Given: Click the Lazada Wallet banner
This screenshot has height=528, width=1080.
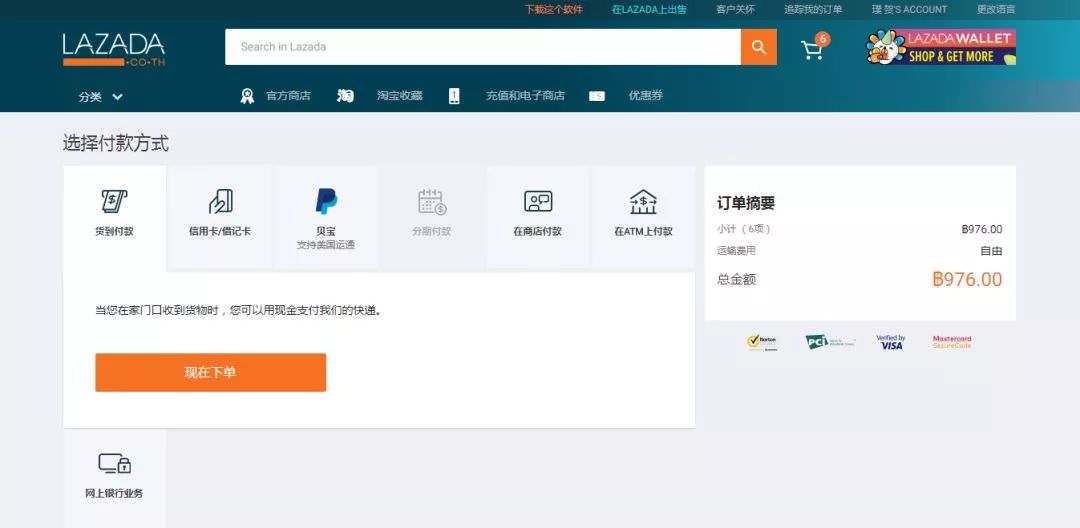Looking at the screenshot, I should coord(941,47).
